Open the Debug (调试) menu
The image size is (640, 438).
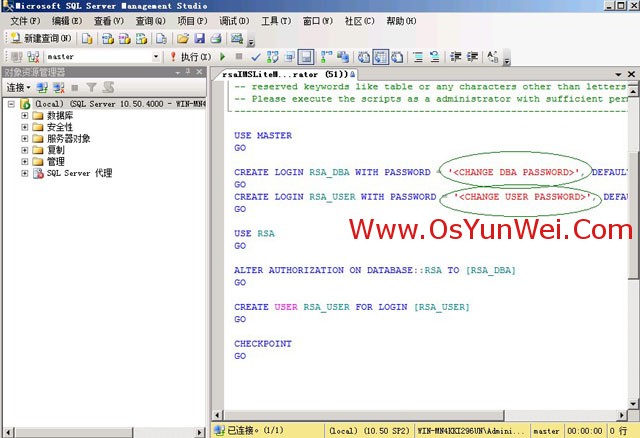tap(234, 21)
